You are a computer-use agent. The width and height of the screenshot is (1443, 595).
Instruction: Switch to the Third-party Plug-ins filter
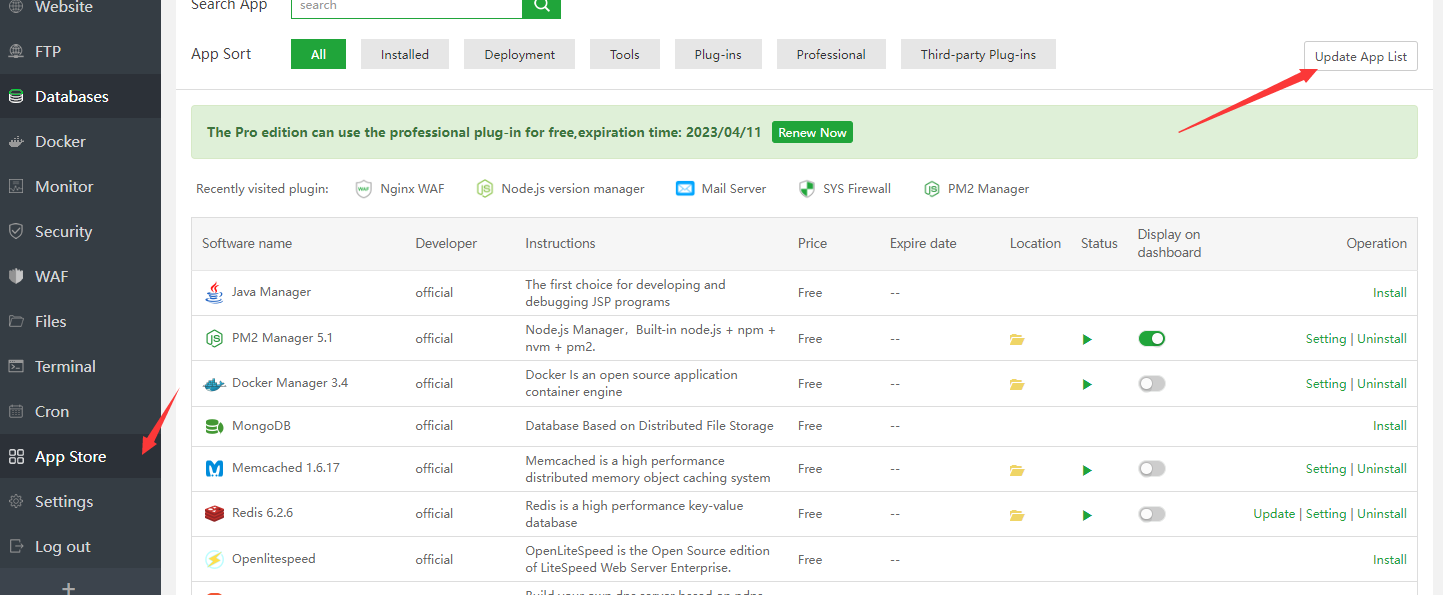978,54
